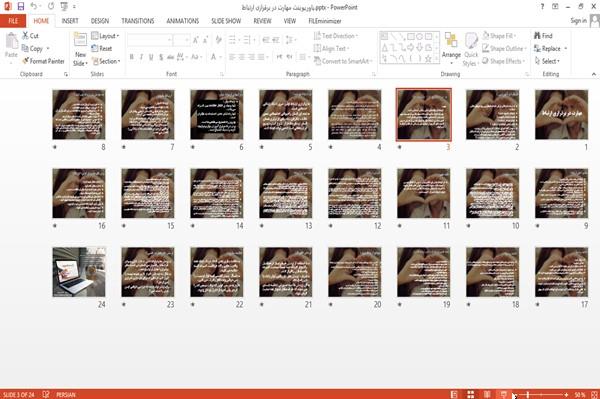Open the Font size combo box
The image size is (600, 399).
[181, 40]
